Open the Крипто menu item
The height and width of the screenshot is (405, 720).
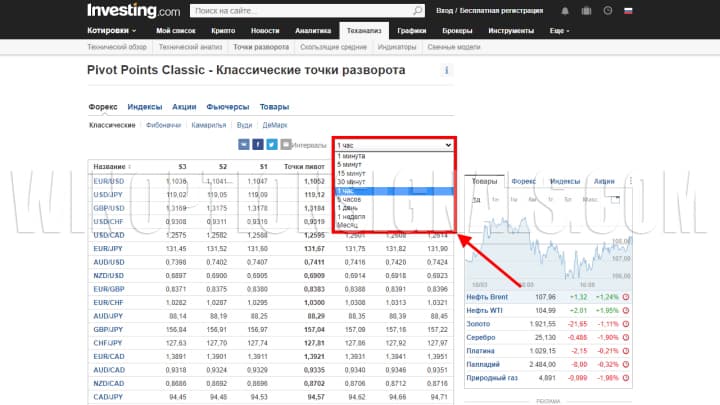[223, 31]
